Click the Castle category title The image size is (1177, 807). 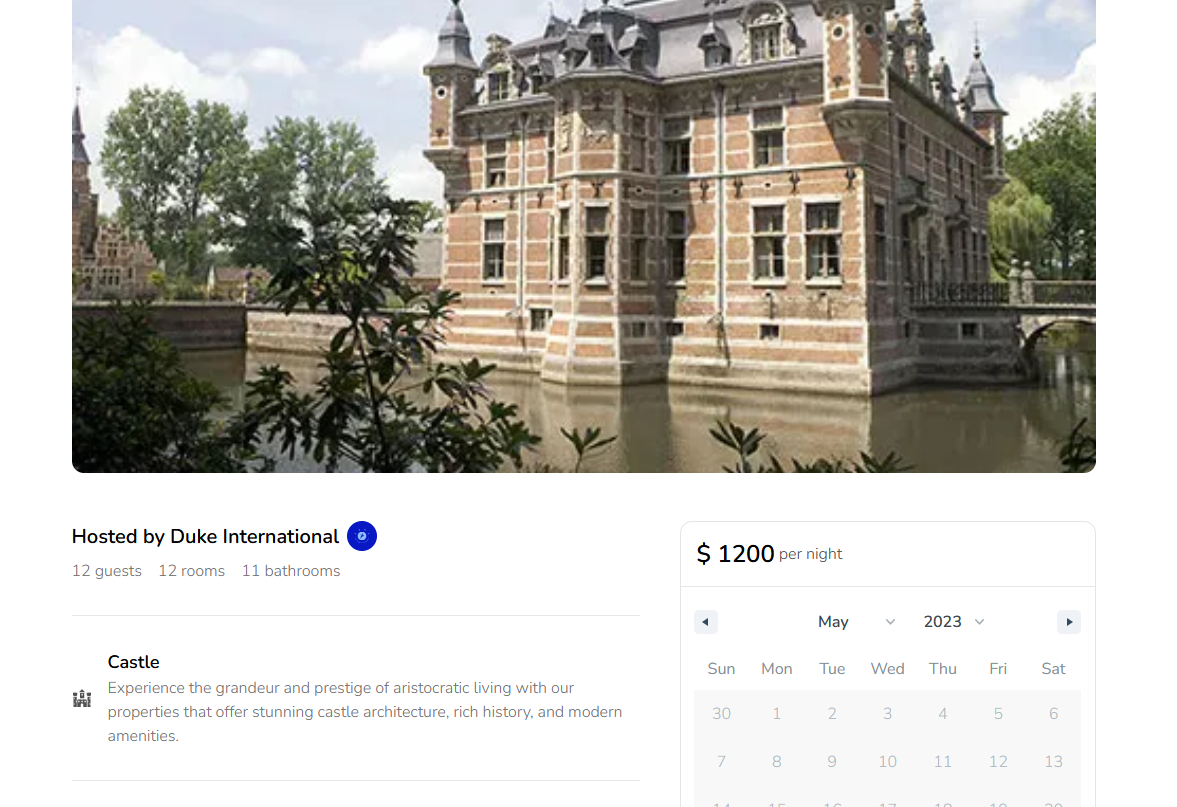(134, 662)
